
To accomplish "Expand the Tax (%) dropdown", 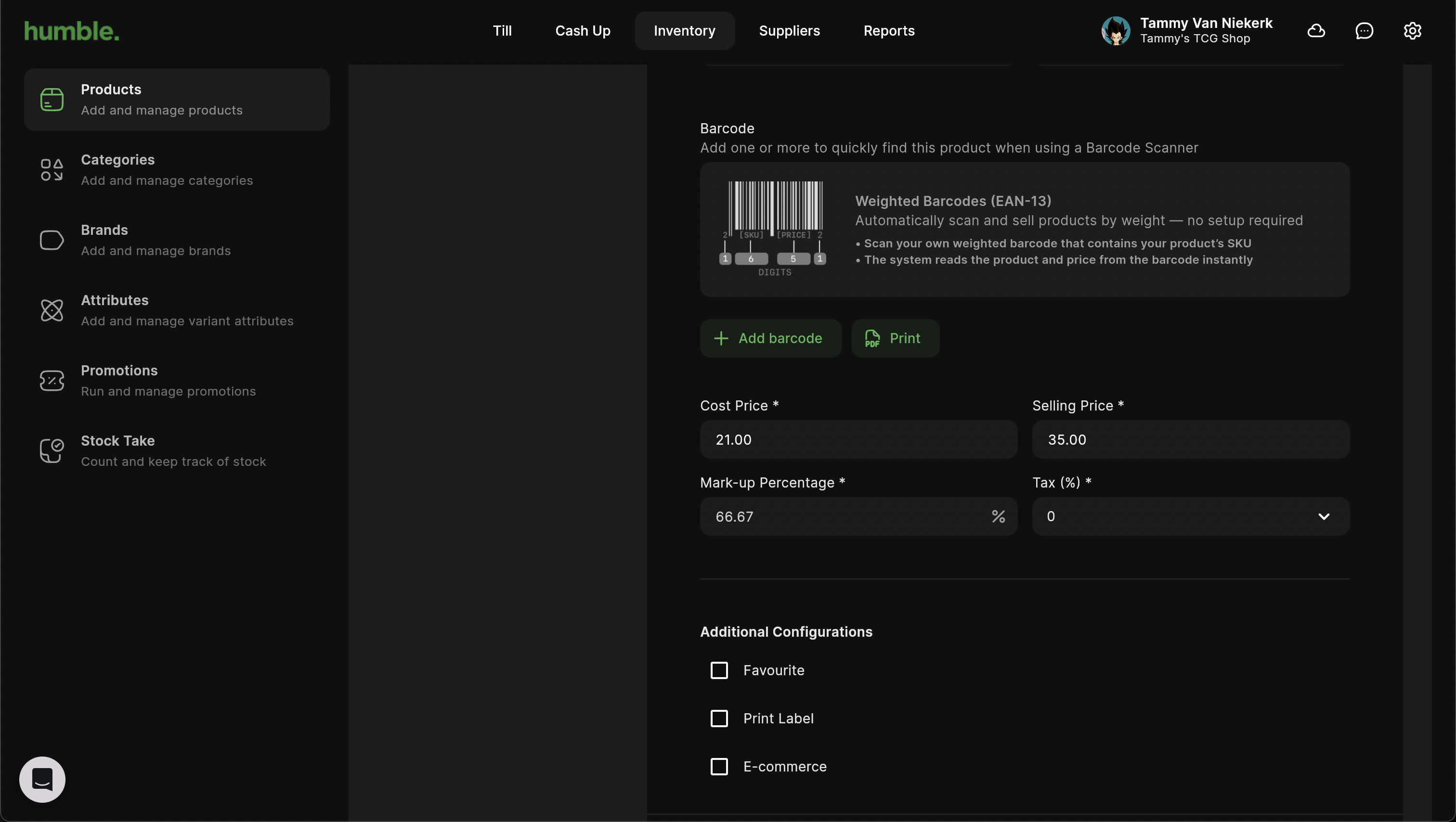I will click(1190, 516).
